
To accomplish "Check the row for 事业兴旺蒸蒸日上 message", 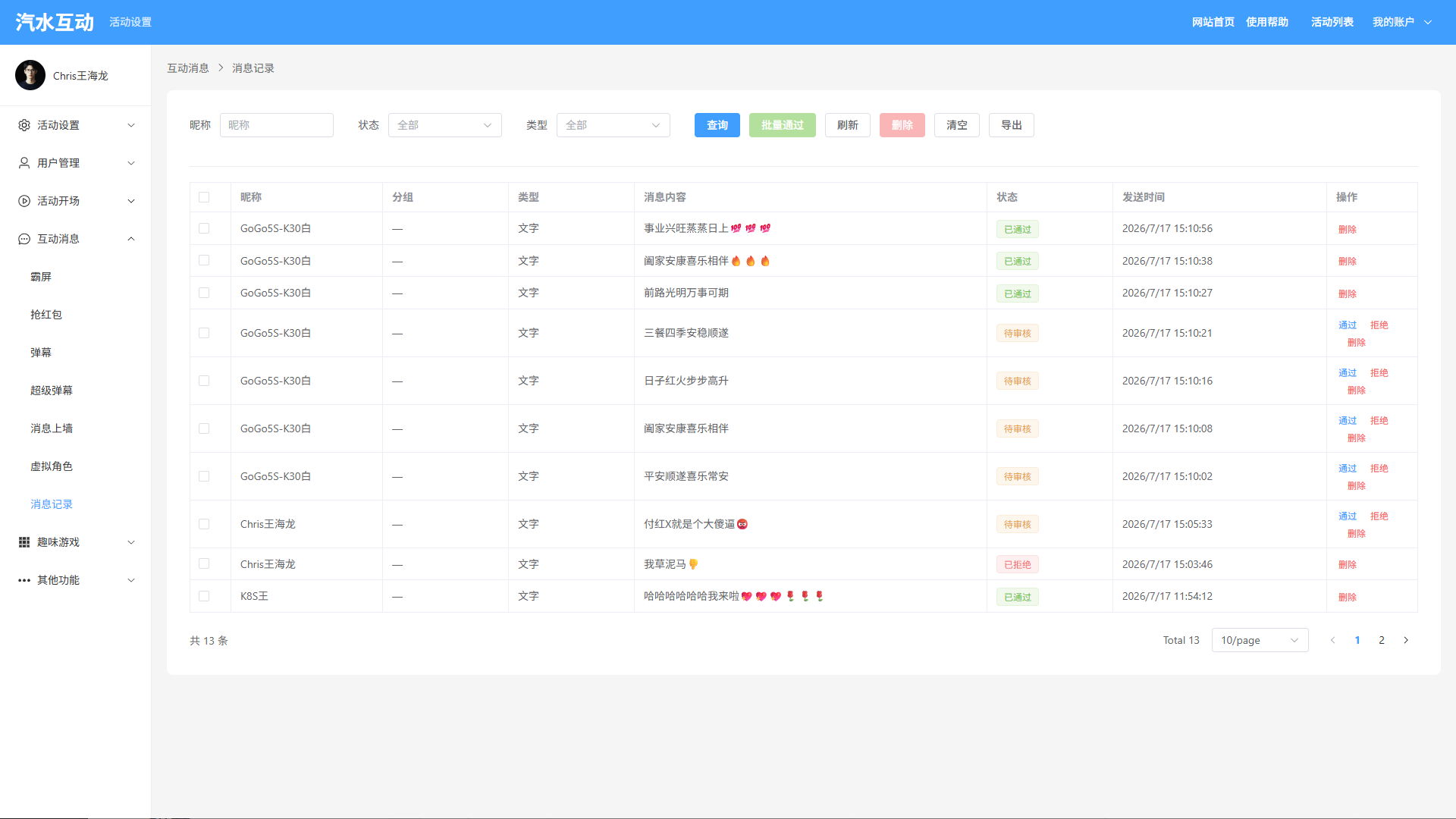I will (204, 228).
